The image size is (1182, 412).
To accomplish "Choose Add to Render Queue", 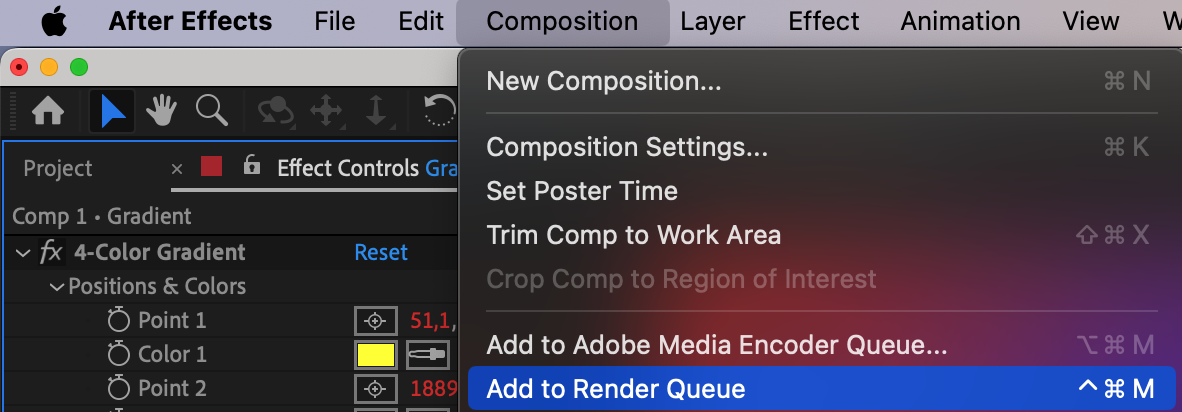I will (x=615, y=389).
